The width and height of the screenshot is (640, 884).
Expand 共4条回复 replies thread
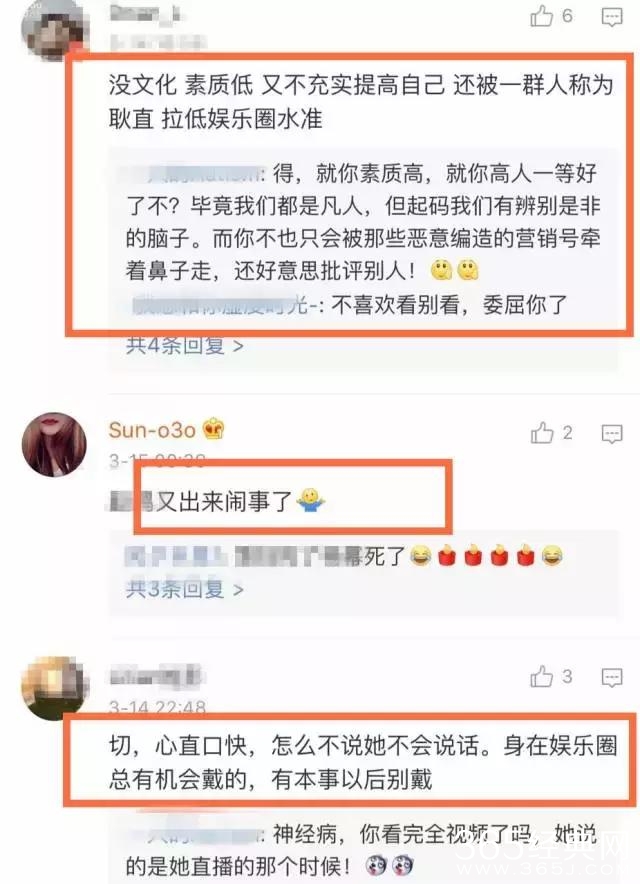tap(184, 344)
